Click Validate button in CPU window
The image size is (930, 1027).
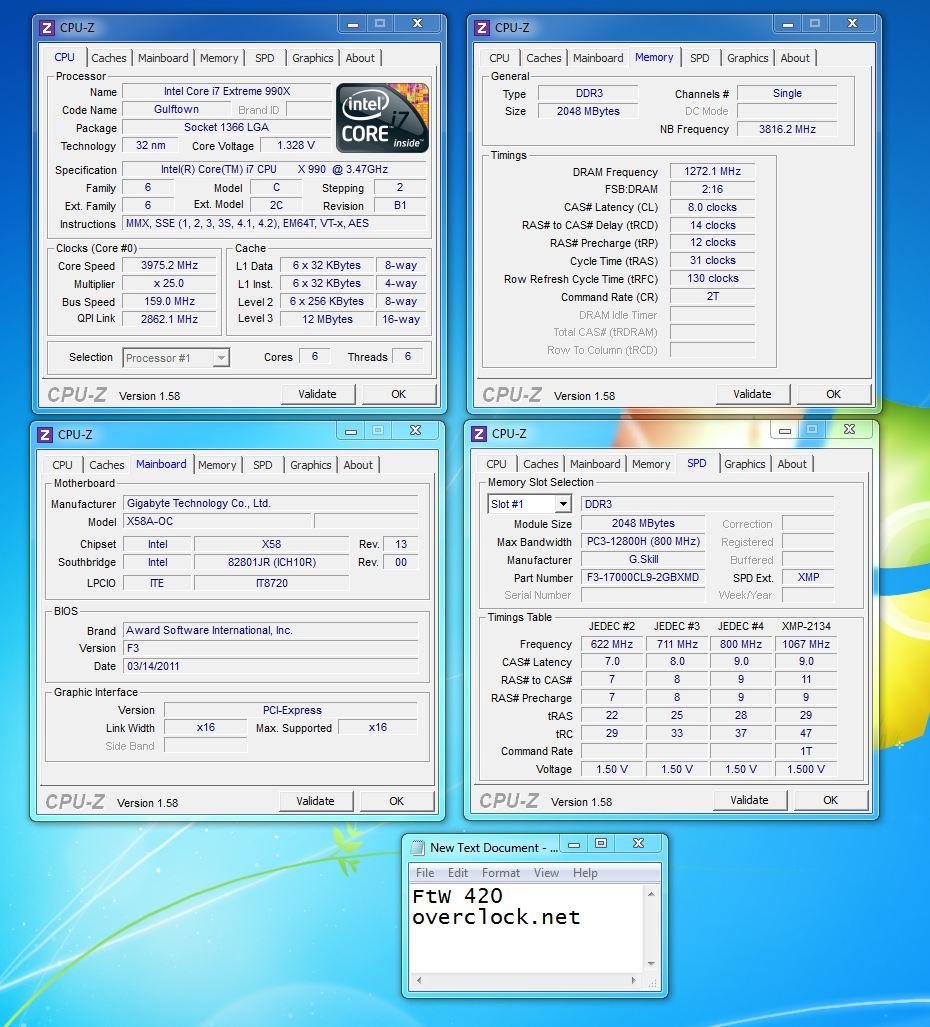click(318, 394)
